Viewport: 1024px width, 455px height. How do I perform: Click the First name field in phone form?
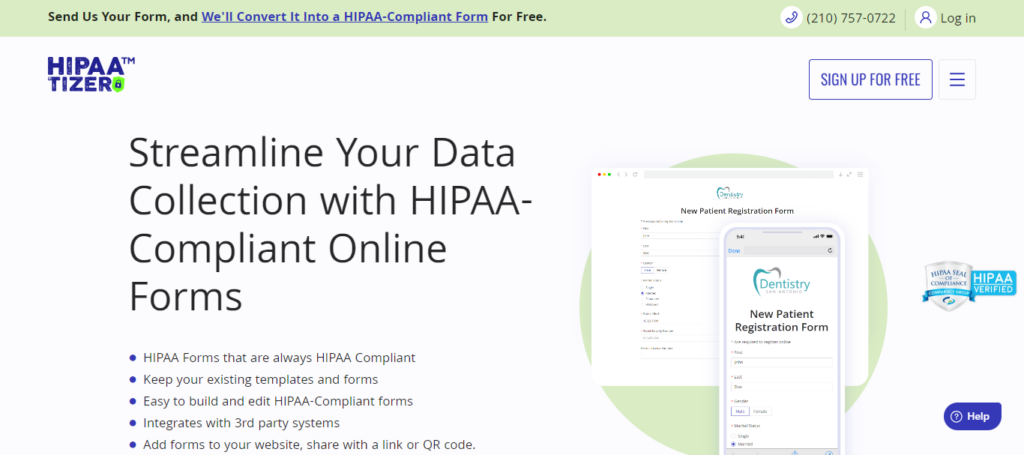click(x=780, y=362)
